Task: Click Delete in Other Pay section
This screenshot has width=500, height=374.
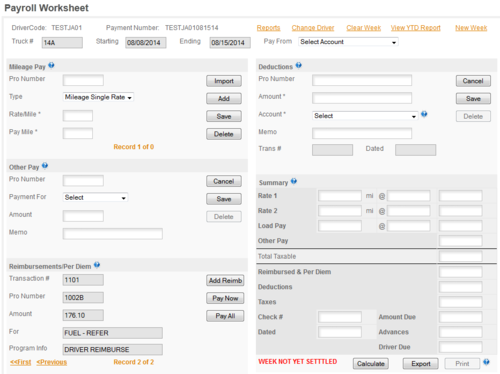Action: coord(224,217)
